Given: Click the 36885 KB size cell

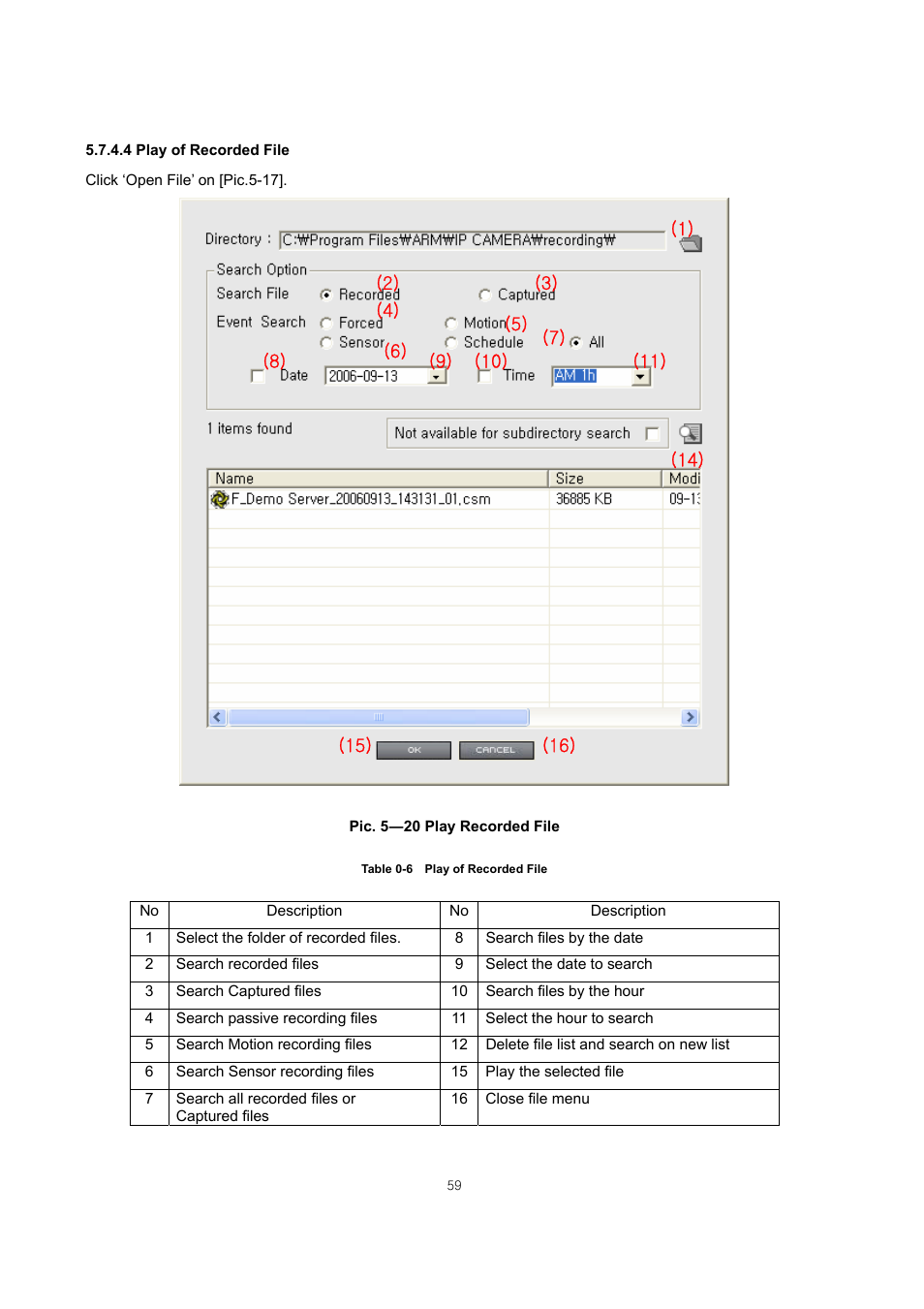Looking at the screenshot, I should (584, 499).
